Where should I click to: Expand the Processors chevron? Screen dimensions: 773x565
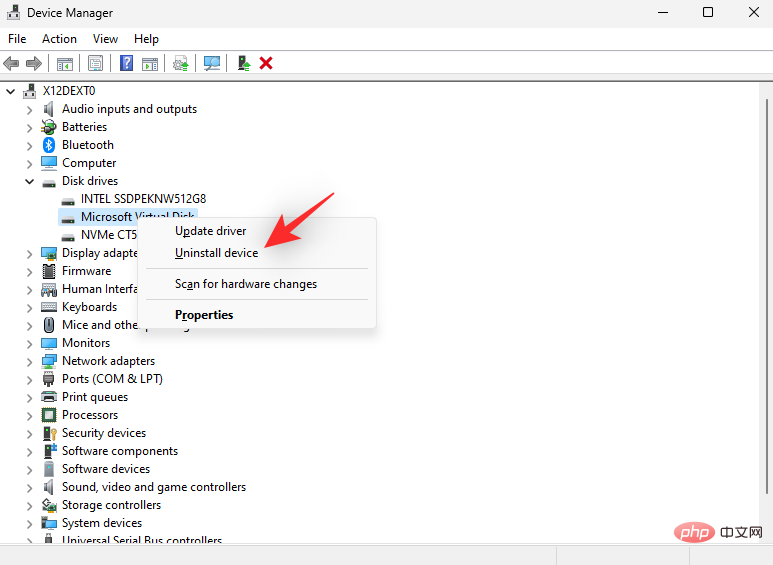[x=30, y=416]
